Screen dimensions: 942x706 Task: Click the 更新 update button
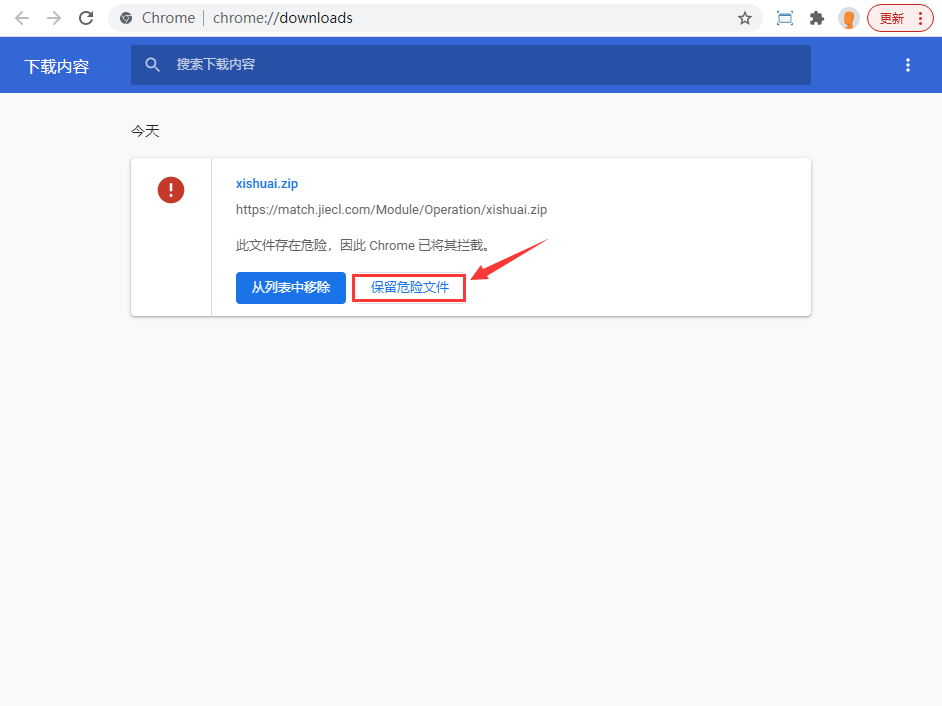(x=892, y=19)
